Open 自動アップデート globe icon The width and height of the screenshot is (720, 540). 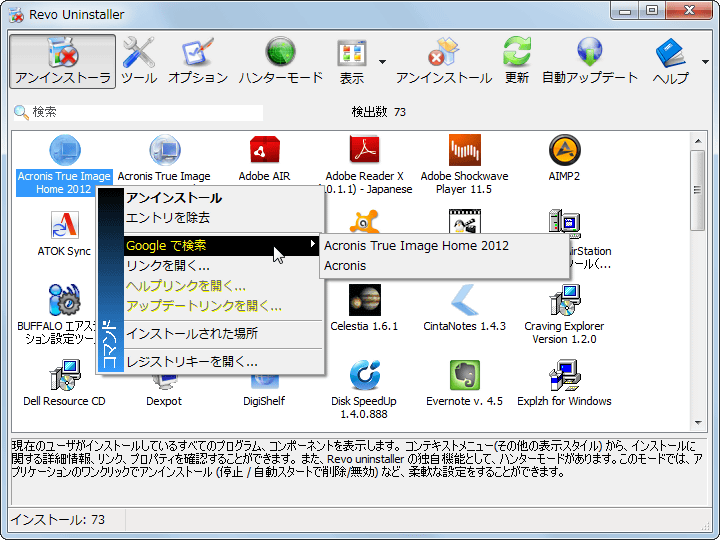(590, 61)
